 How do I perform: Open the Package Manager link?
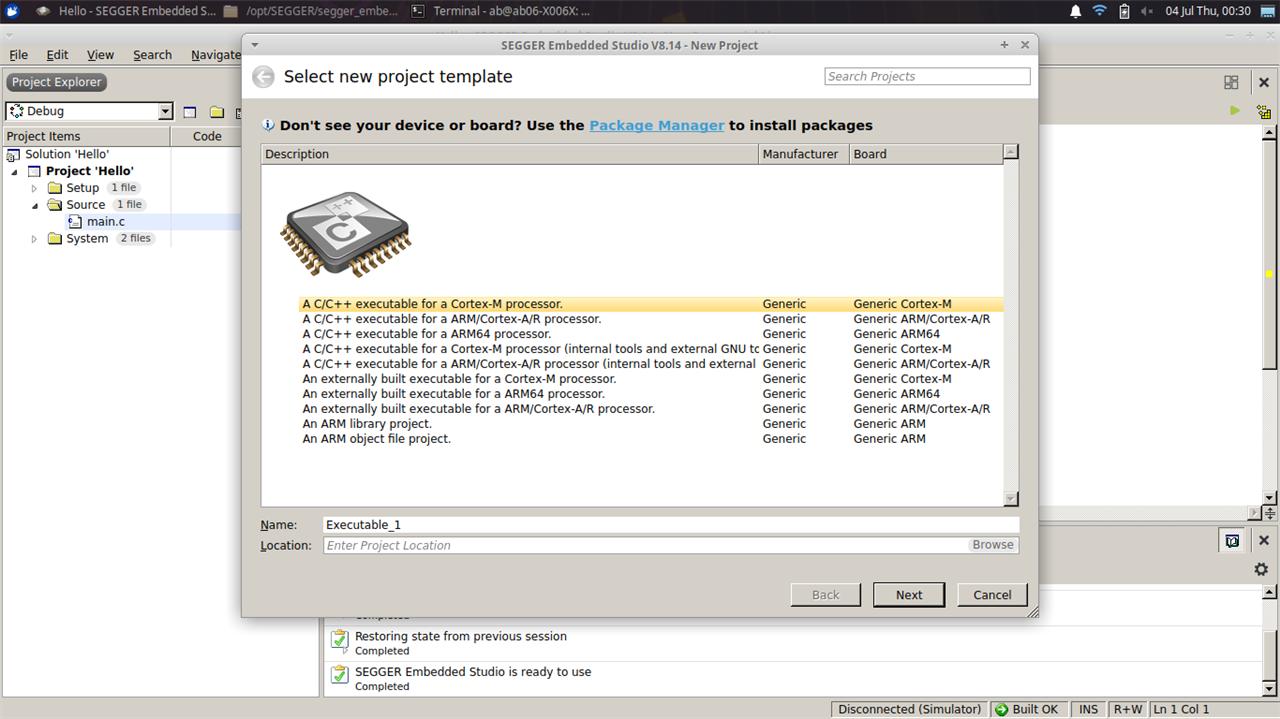tap(656, 125)
